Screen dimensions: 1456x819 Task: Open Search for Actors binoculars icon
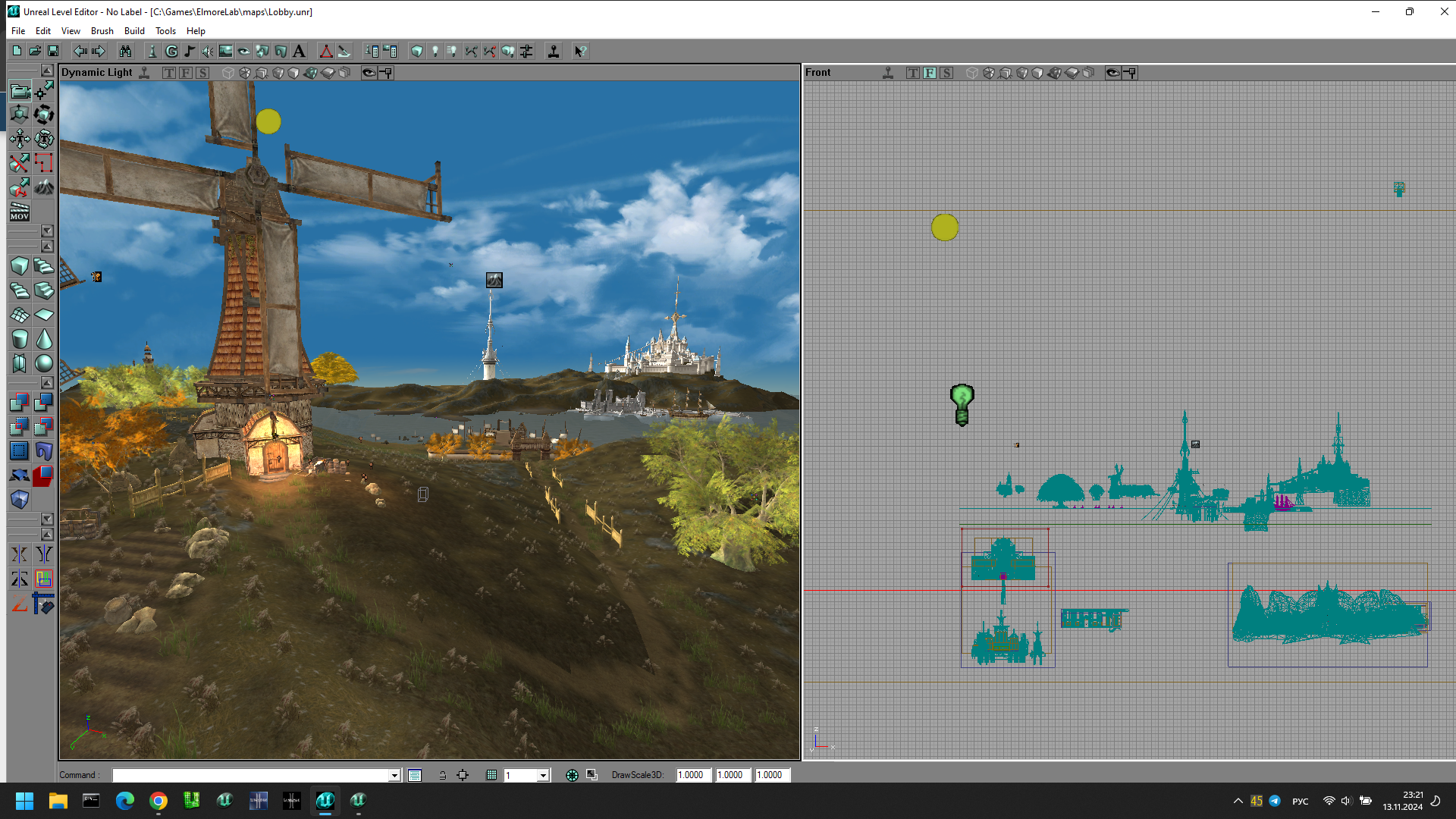pos(125,51)
